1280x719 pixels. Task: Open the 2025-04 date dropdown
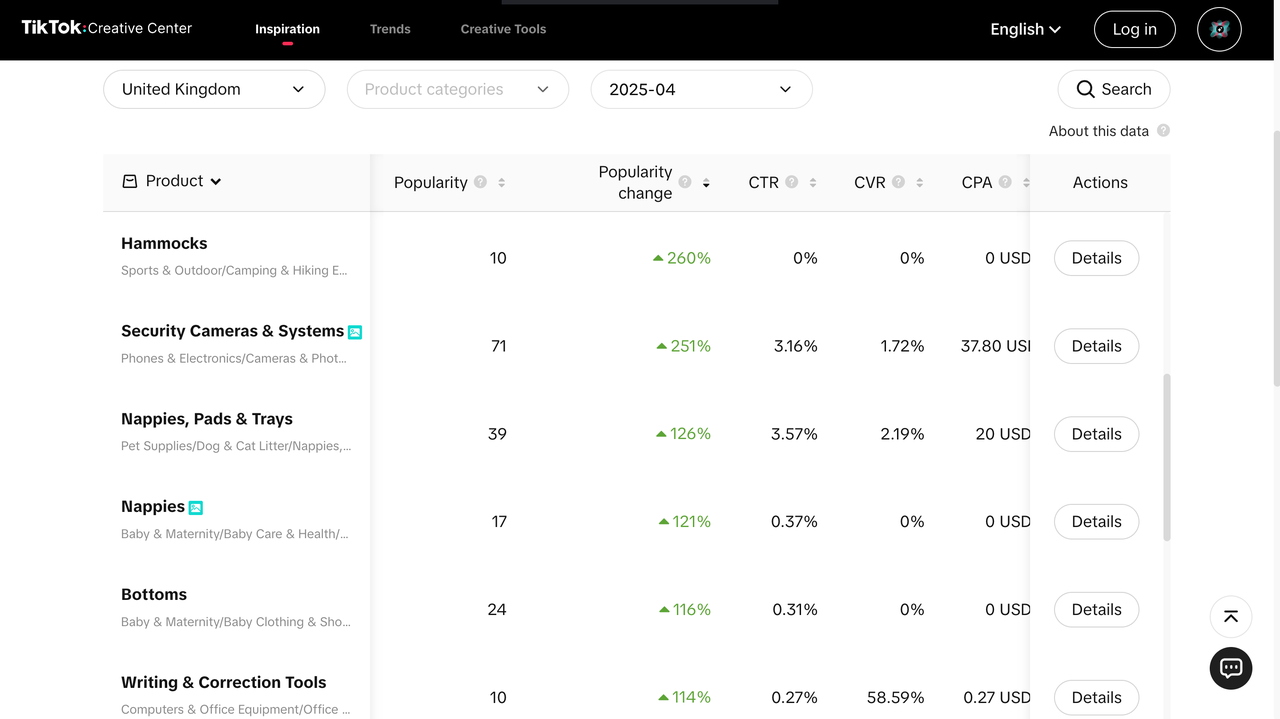pos(701,89)
